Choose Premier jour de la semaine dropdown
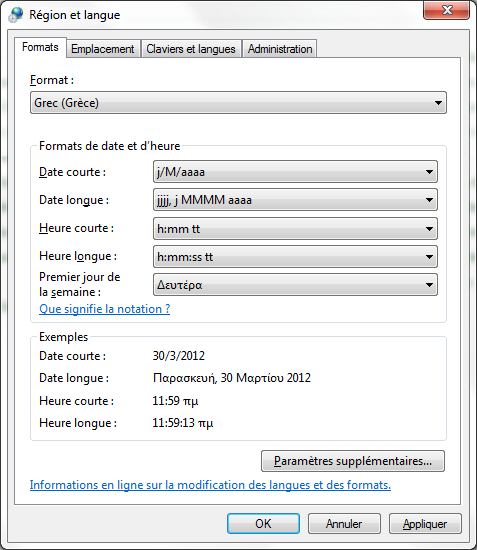This screenshot has width=477, height=550. [295, 285]
